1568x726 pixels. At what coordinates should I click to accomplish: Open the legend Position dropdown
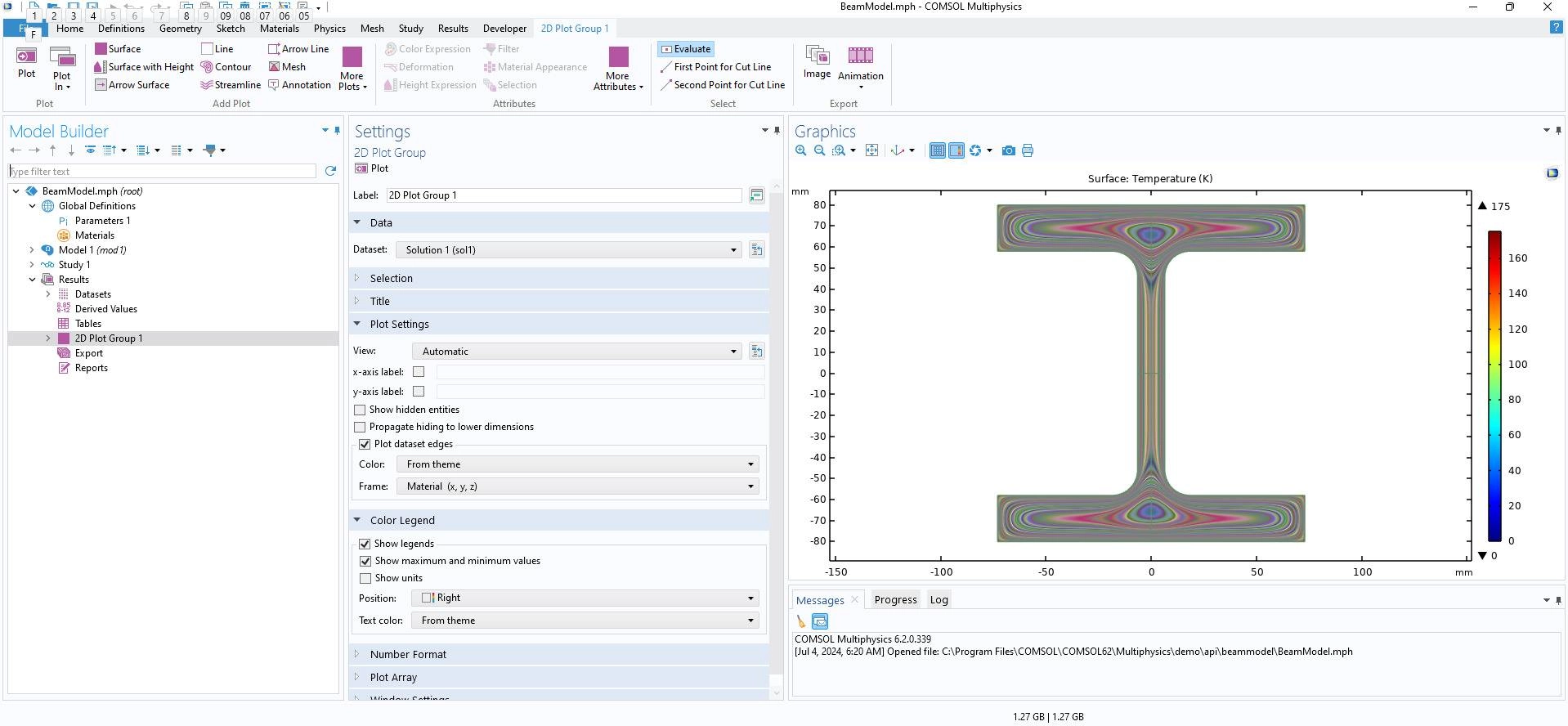[x=585, y=598]
